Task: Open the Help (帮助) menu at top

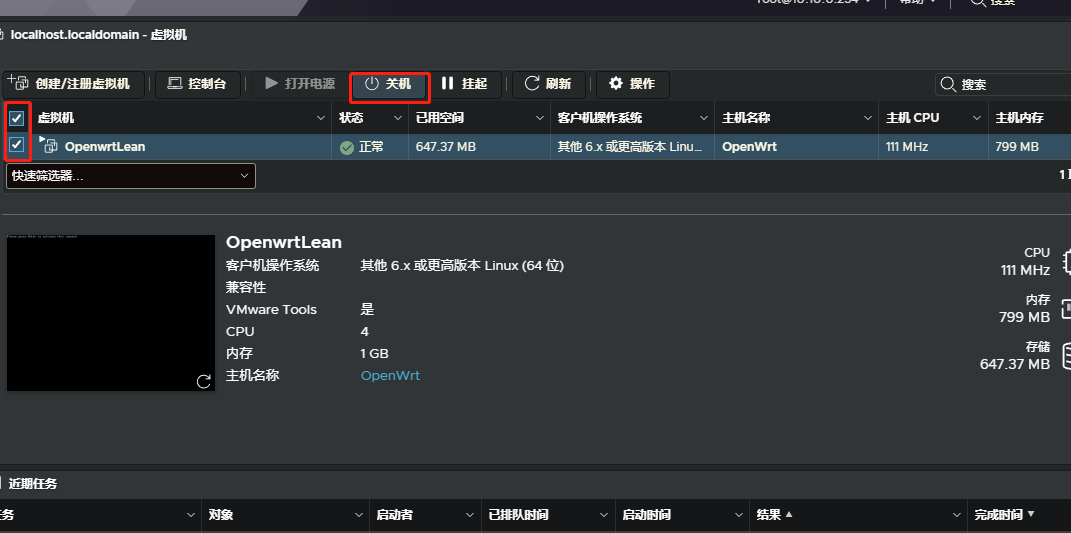Action: tap(917, 2)
